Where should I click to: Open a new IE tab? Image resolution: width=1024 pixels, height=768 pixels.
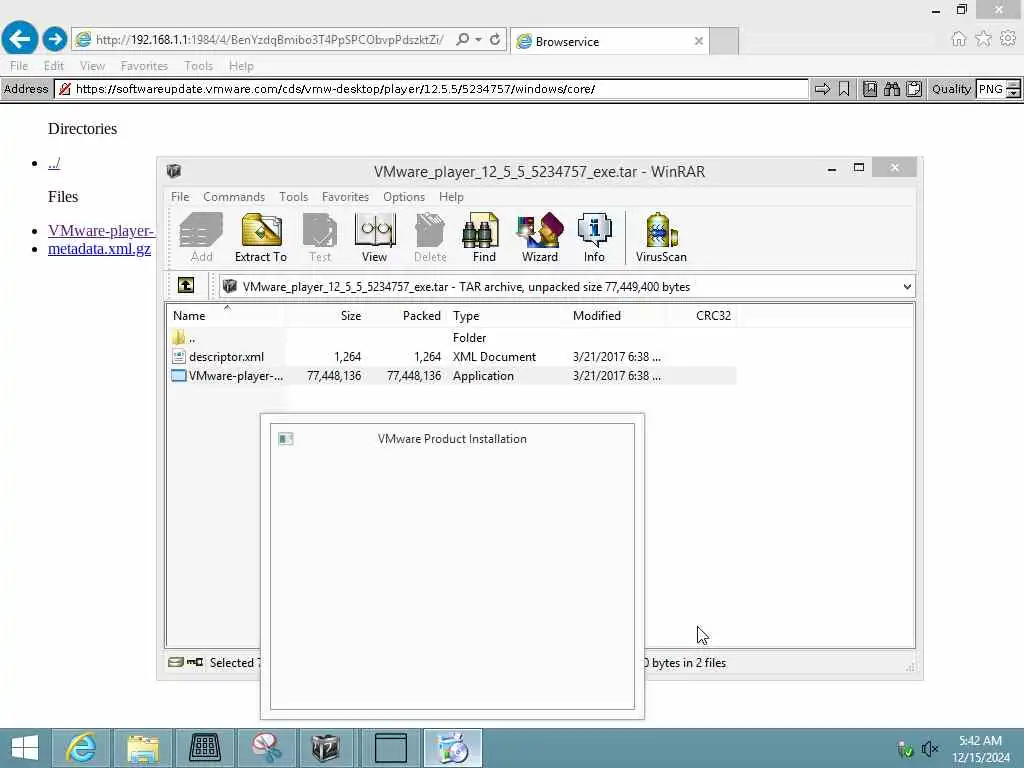coord(724,41)
